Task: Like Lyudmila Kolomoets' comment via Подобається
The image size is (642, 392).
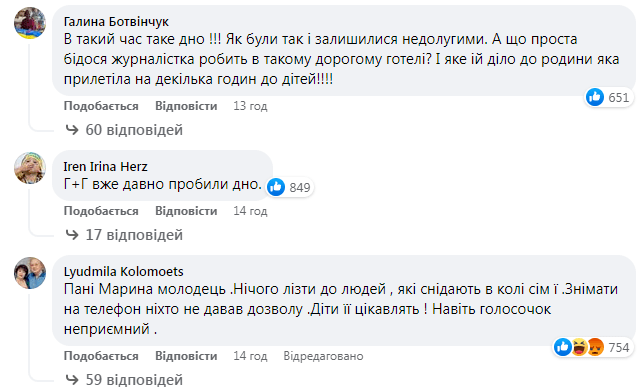Action: (101, 356)
